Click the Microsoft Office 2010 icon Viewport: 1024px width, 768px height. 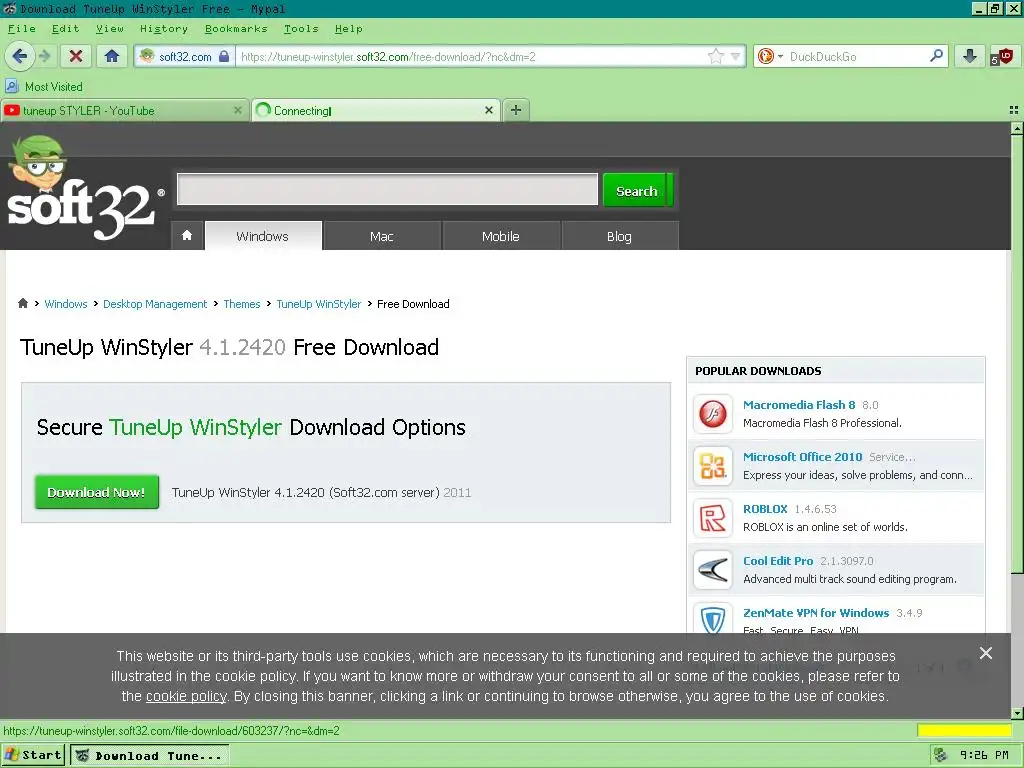coord(712,466)
